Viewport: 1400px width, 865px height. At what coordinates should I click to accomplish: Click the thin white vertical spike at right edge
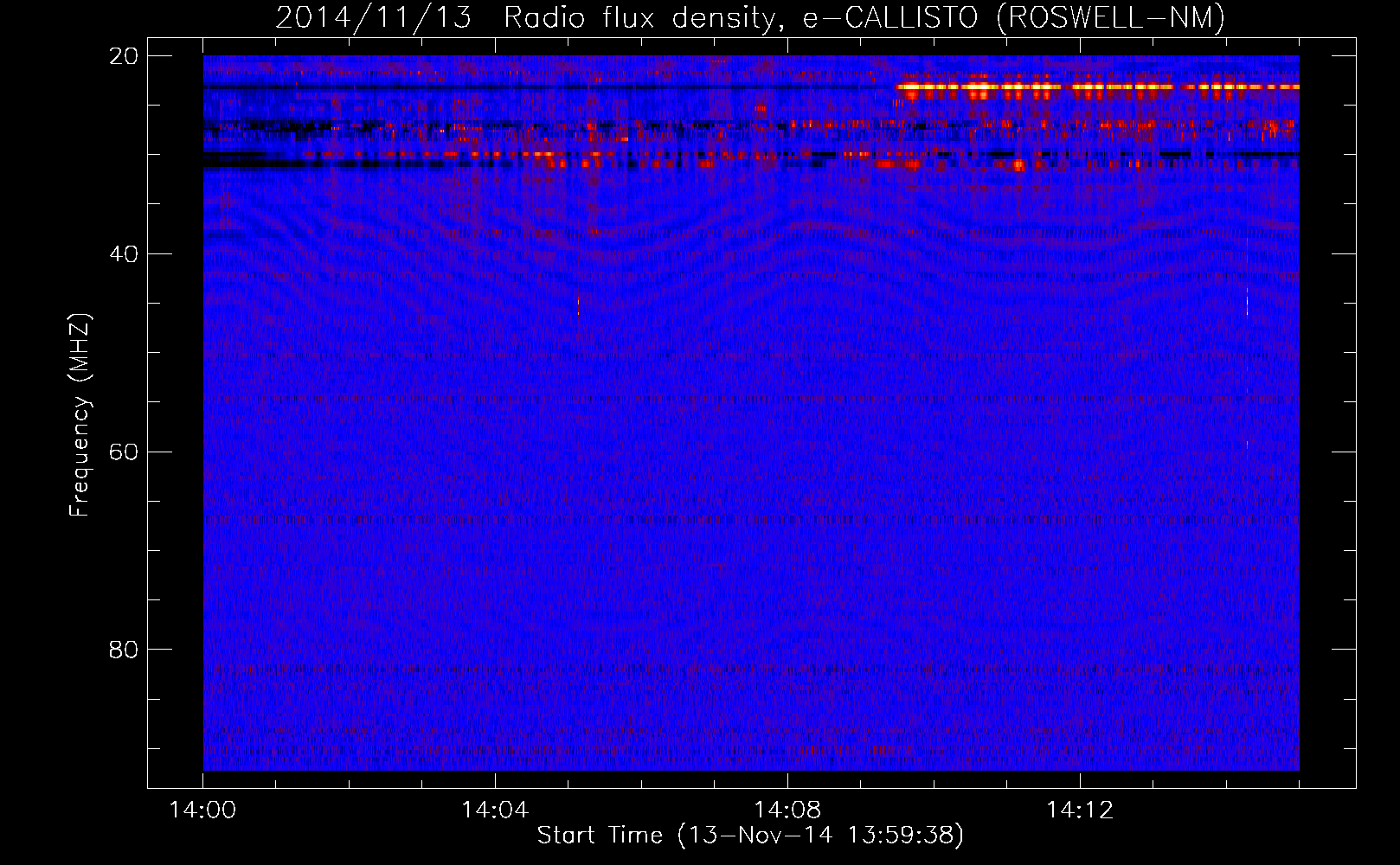1247,301
